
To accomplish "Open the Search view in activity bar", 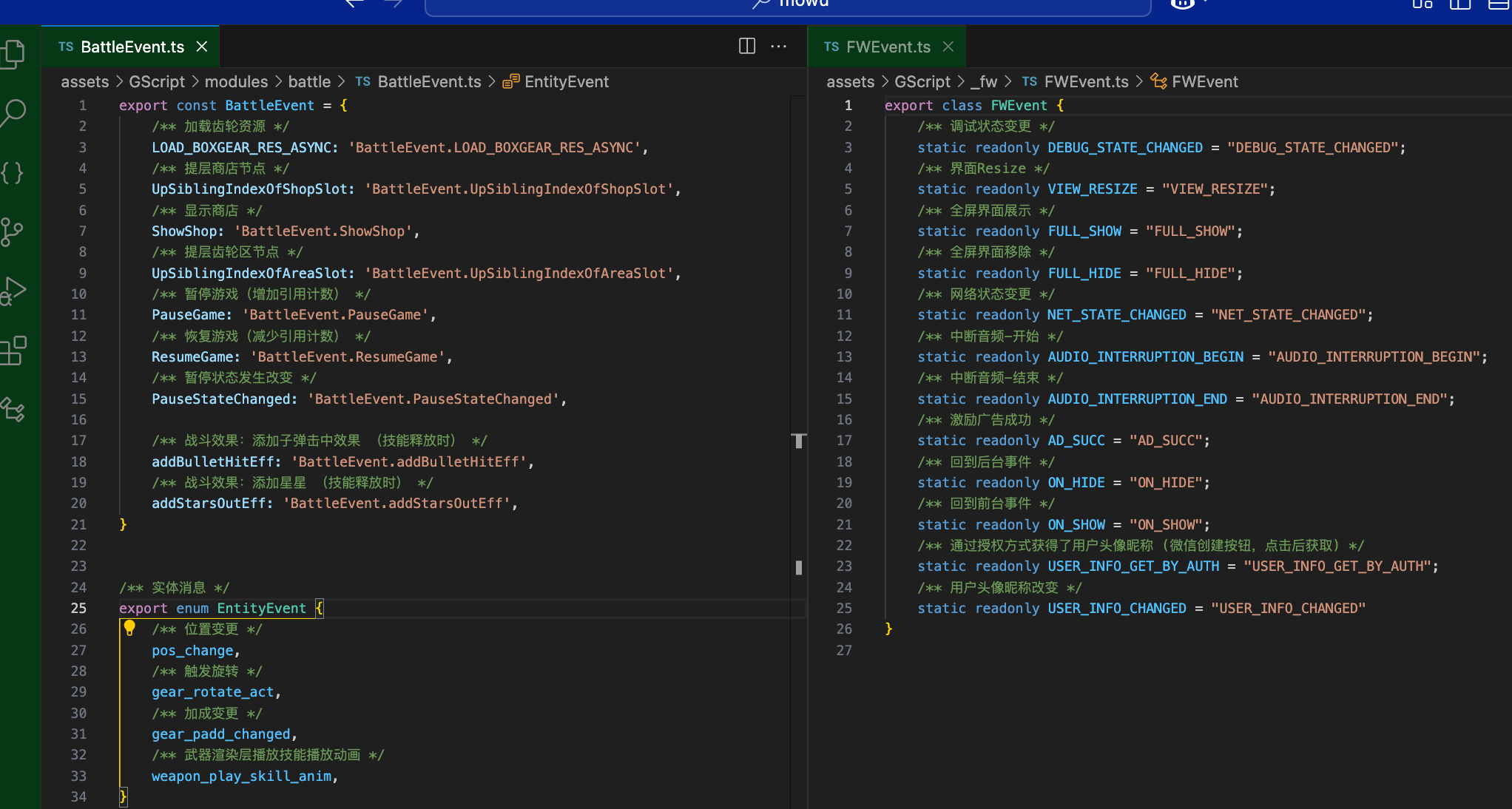I will [x=13, y=113].
